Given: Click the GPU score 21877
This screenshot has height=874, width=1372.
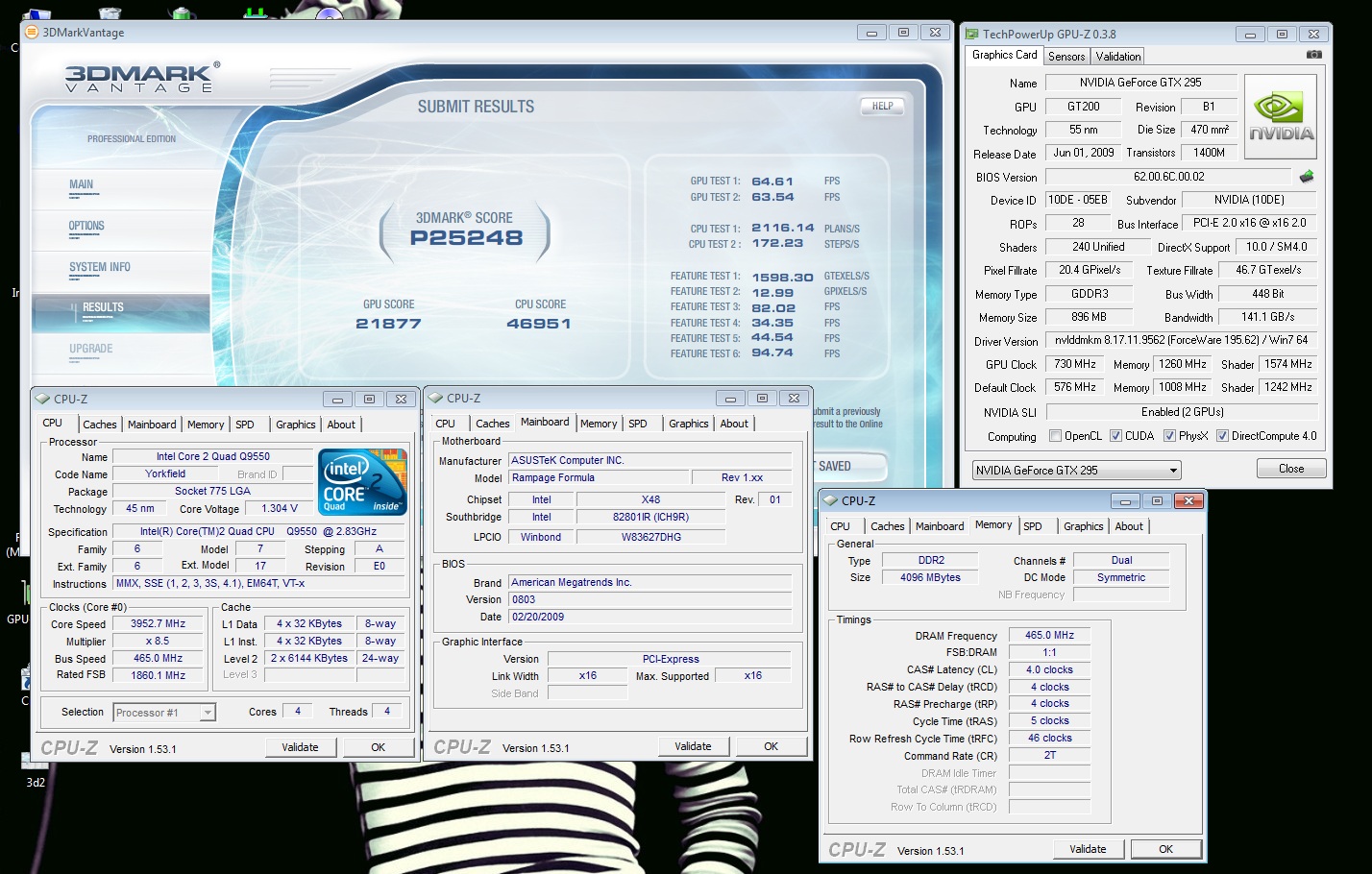Looking at the screenshot, I should pyautogui.click(x=388, y=324).
